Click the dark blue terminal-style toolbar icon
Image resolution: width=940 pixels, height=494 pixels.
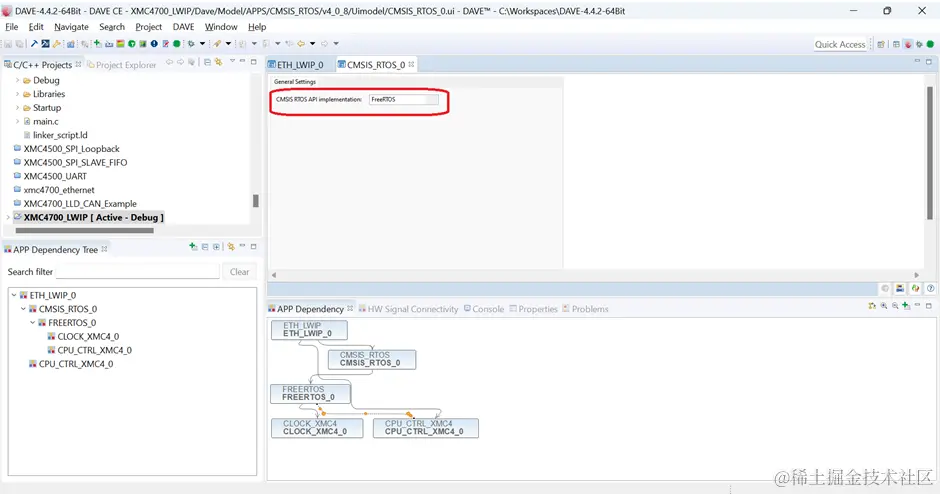(46, 43)
